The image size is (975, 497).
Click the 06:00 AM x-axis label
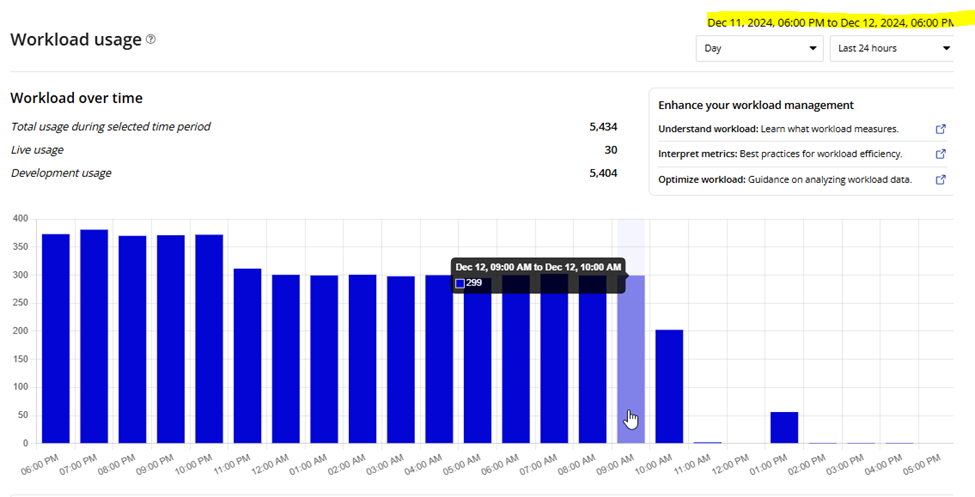pyautogui.click(x=501, y=465)
